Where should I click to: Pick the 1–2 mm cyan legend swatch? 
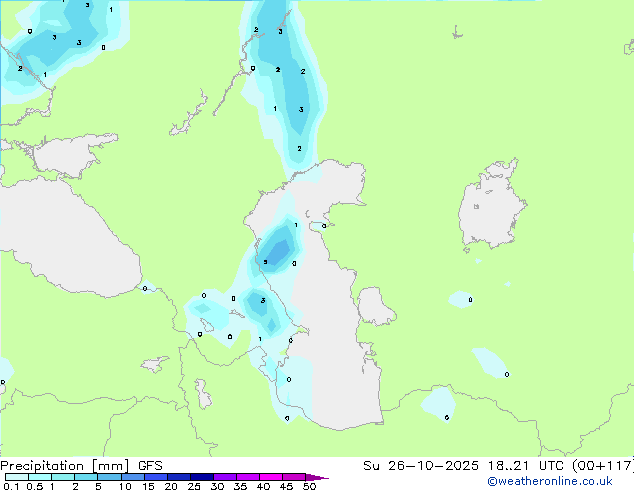click(x=63, y=477)
